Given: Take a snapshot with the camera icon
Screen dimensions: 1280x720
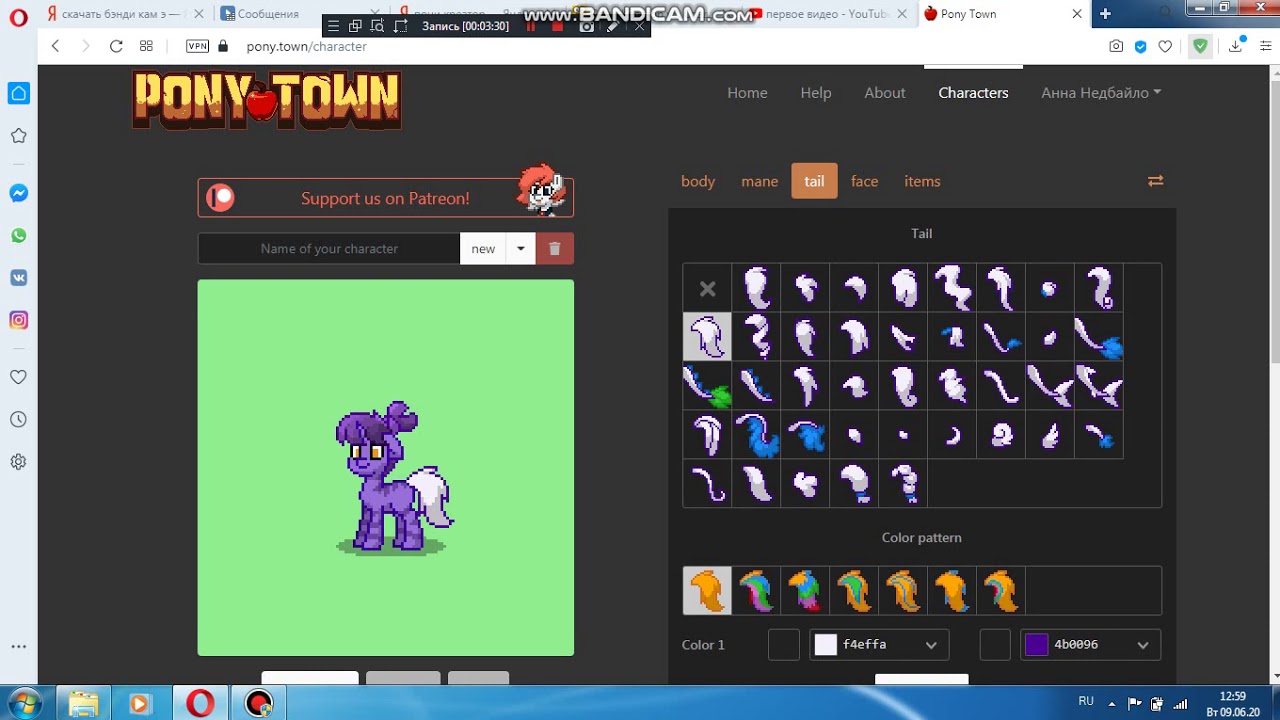Looking at the screenshot, I should tap(1116, 46).
